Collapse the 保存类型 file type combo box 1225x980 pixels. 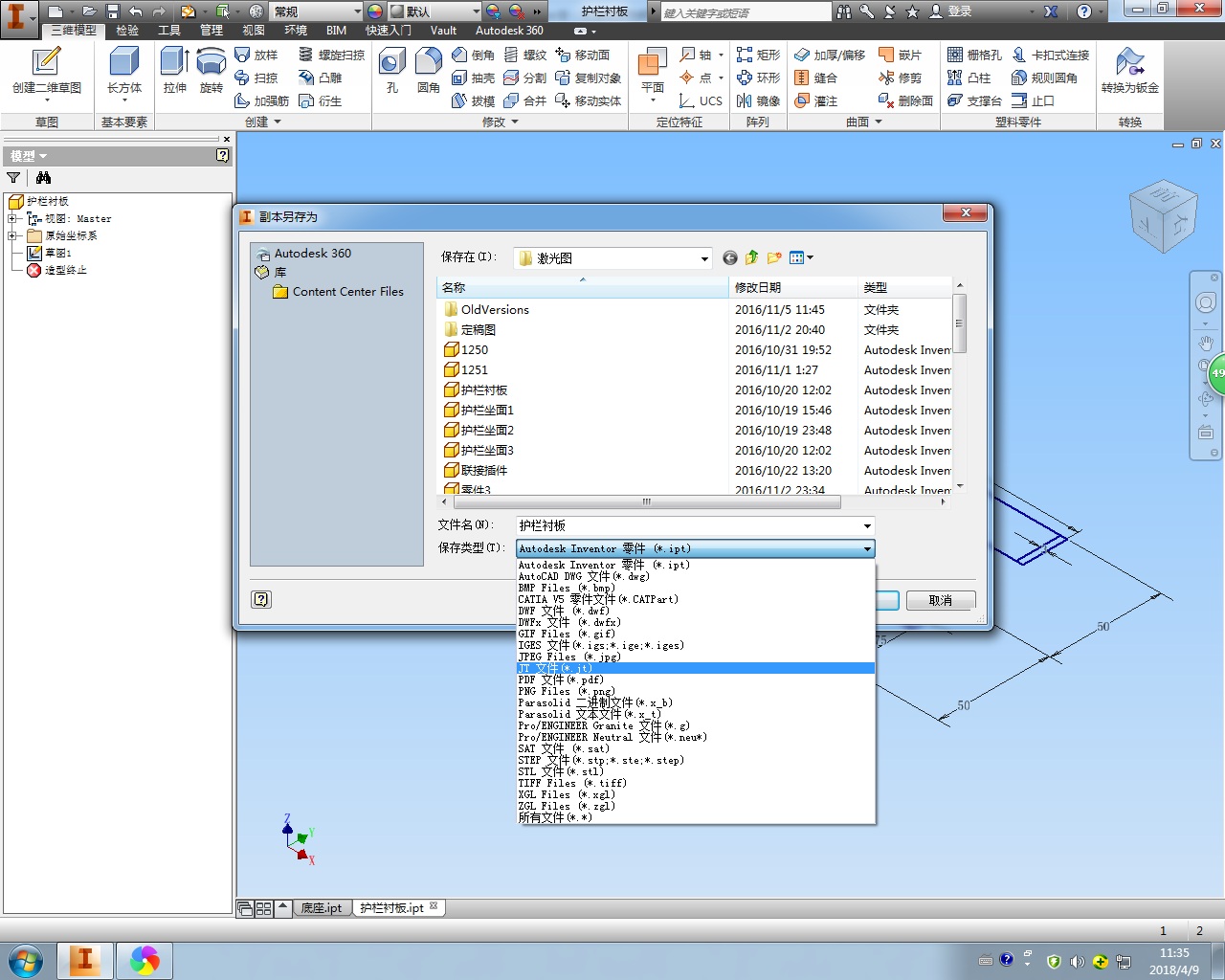868,549
